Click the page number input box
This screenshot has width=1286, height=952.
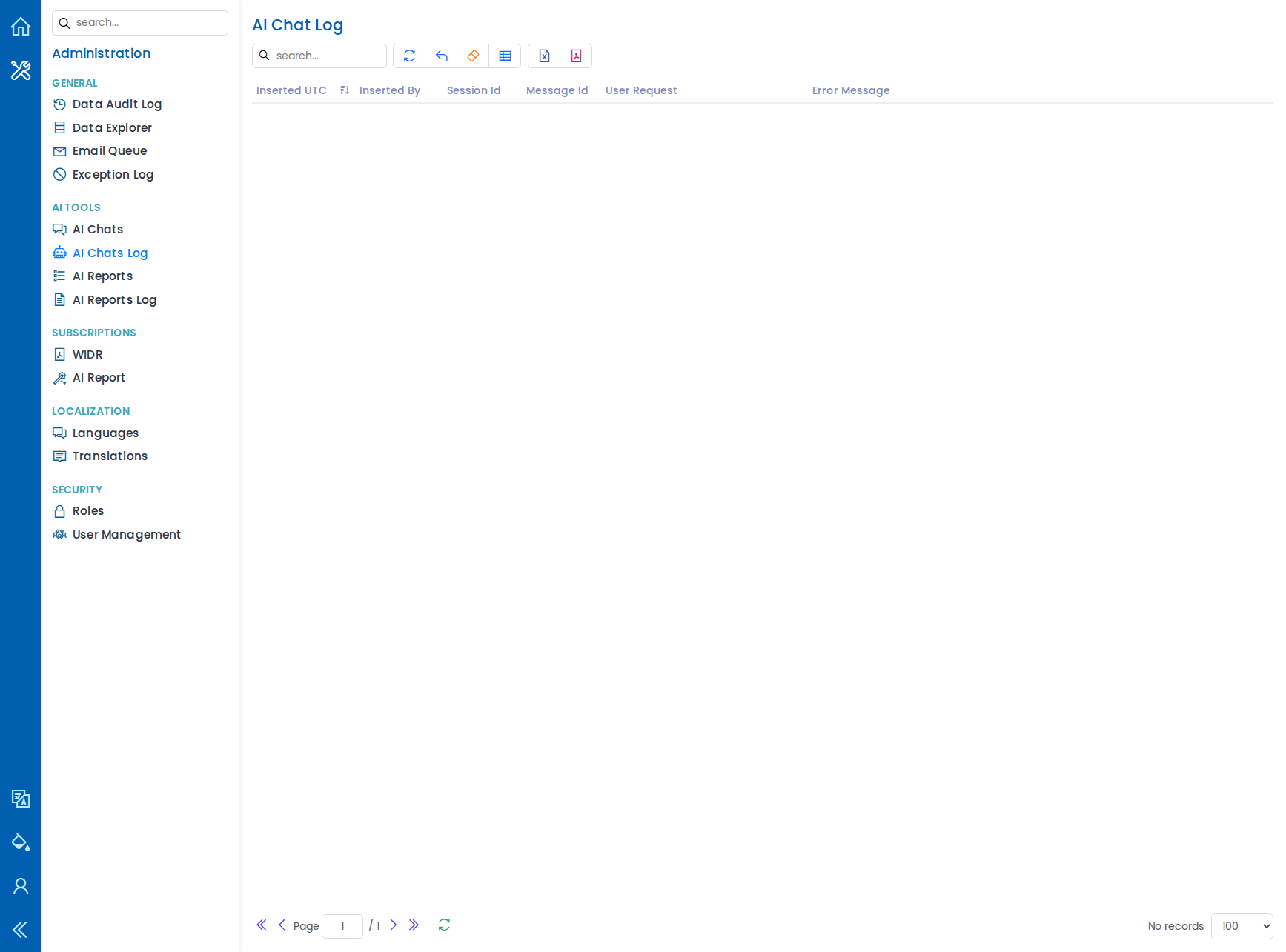tap(342, 926)
